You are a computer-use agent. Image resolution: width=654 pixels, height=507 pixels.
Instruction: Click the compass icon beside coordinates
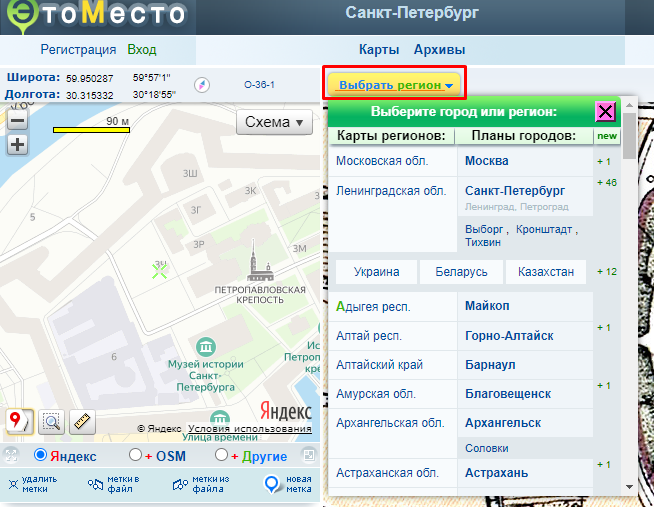pos(202,85)
